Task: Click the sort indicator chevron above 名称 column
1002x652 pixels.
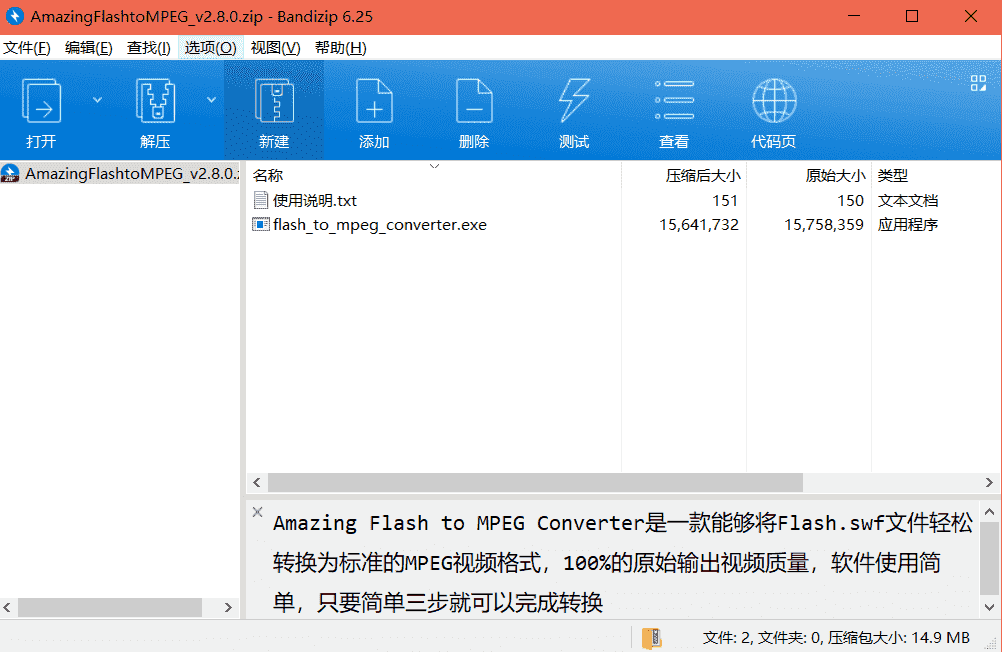Action: pyautogui.click(x=435, y=166)
